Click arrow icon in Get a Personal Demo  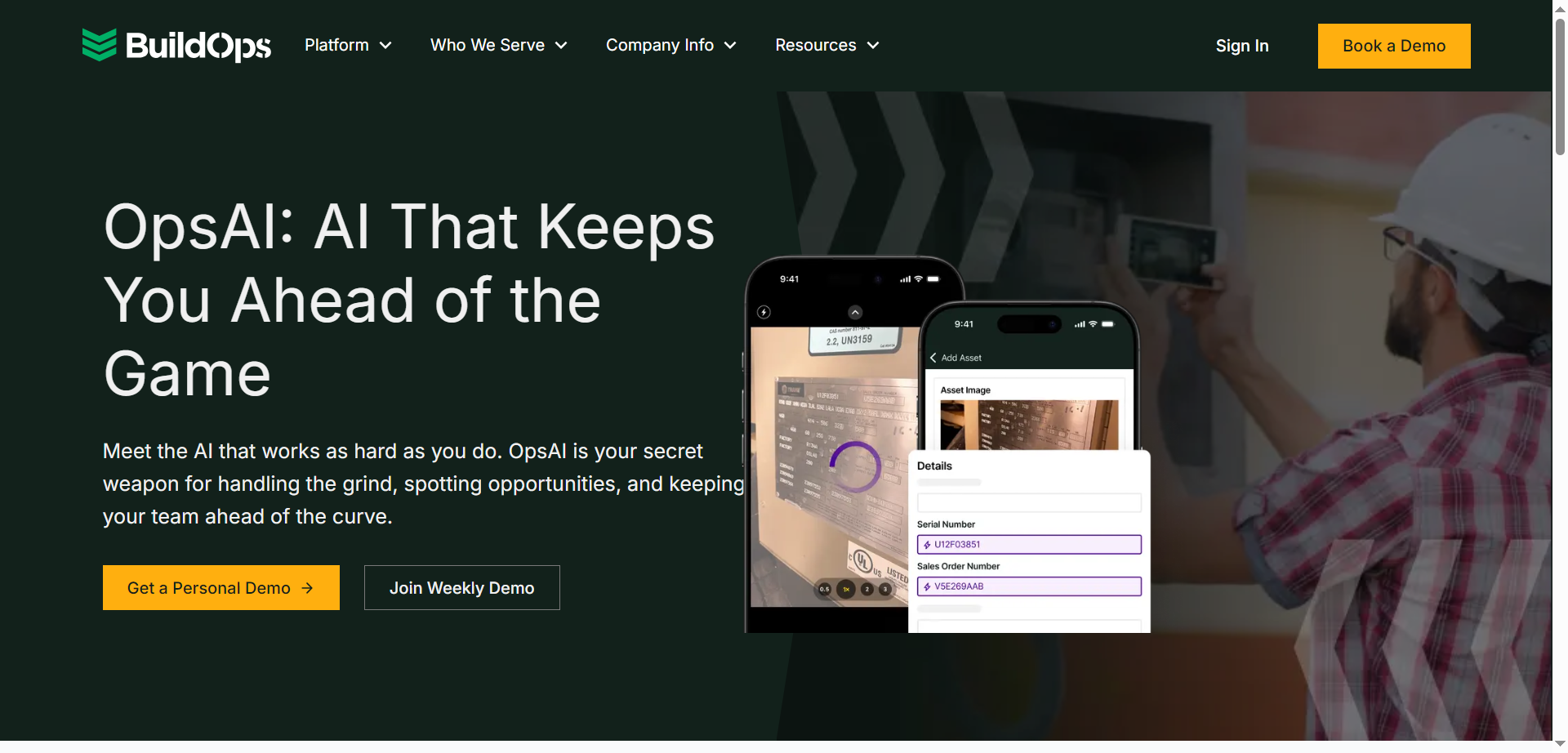click(x=307, y=588)
